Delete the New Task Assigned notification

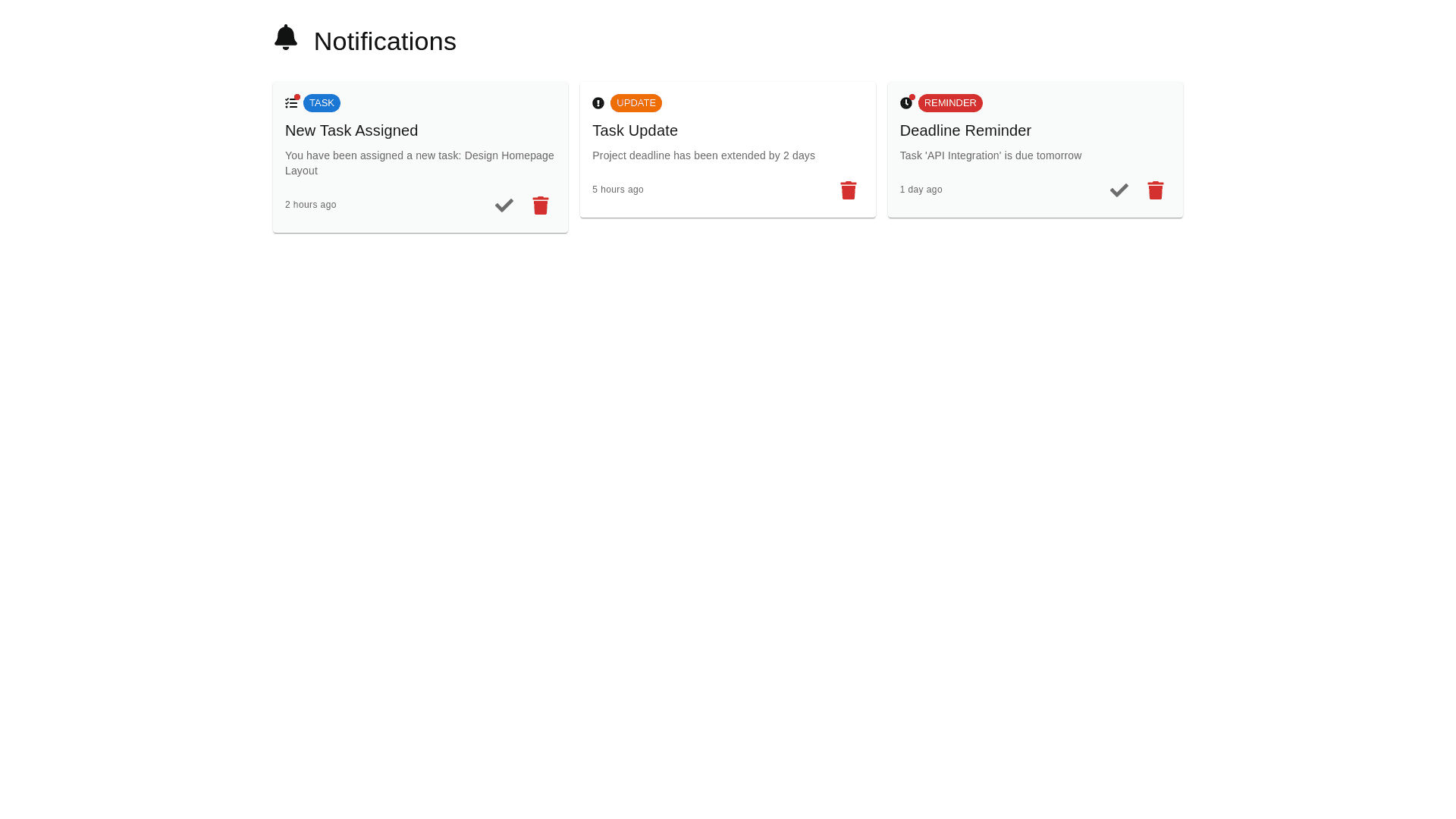(x=541, y=206)
